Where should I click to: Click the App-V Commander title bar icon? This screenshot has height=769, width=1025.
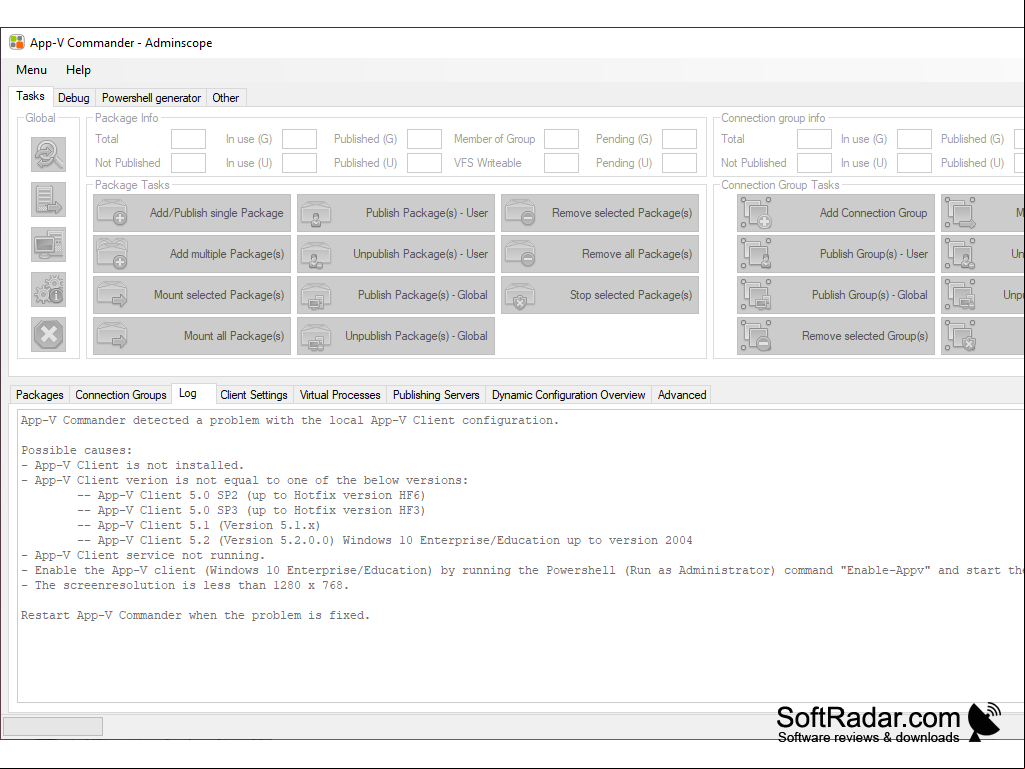point(16,43)
